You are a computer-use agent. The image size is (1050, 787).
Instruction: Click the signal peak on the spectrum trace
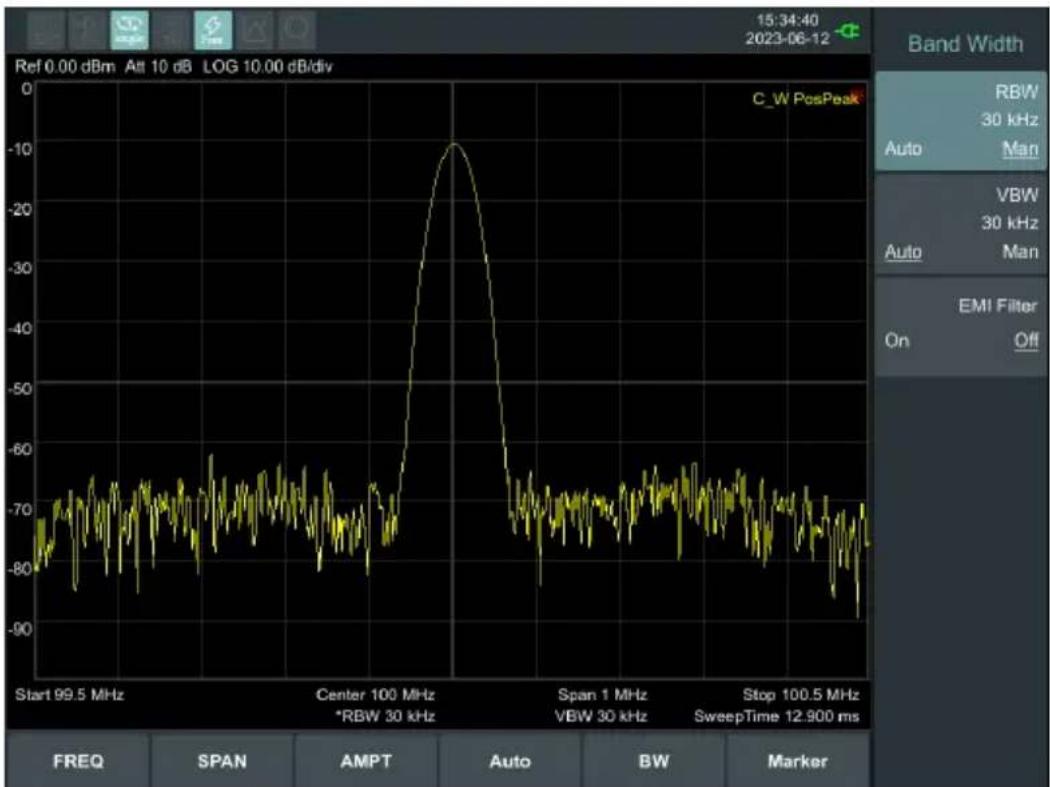click(453, 144)
